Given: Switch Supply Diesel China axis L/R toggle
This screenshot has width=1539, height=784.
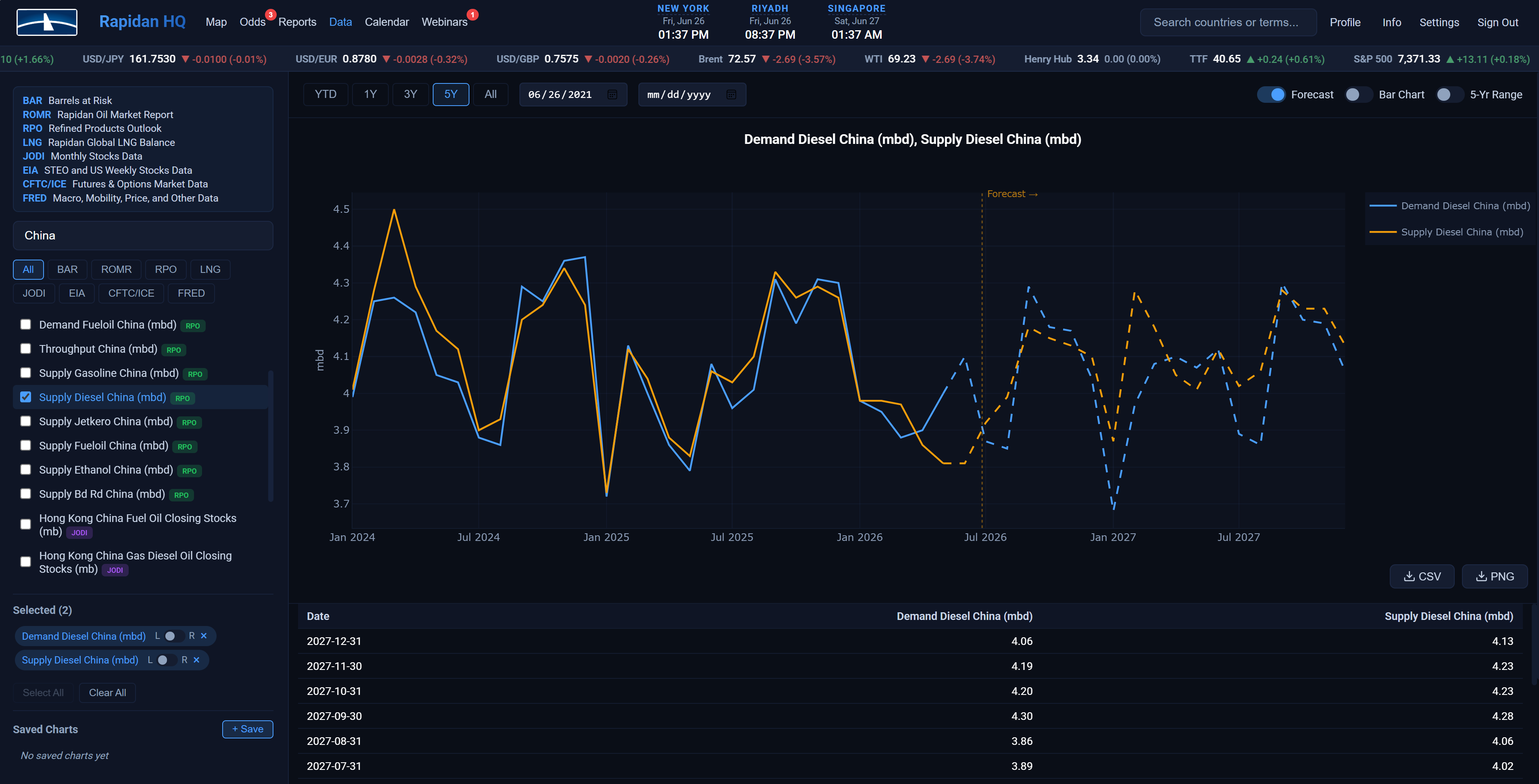Looking at the screenshot, I should pyautogui.click(x=167, y=660).
